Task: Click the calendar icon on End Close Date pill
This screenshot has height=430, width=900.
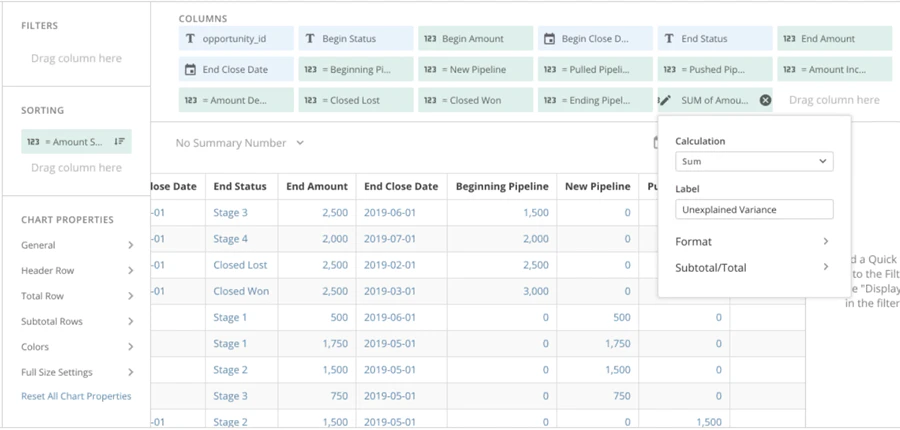Action: pos(190,69)
